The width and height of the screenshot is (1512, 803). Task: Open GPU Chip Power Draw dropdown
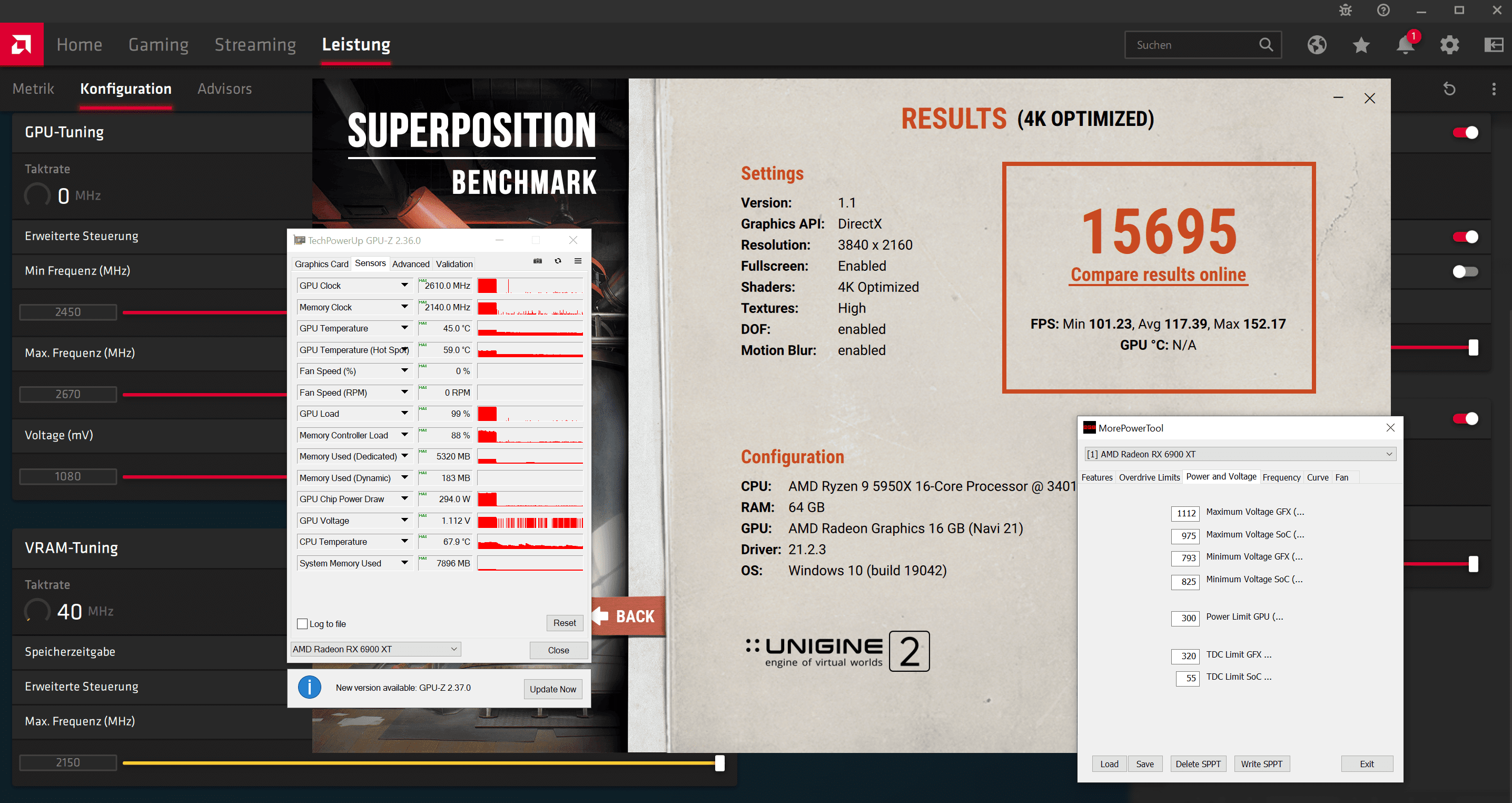(404, 499)
